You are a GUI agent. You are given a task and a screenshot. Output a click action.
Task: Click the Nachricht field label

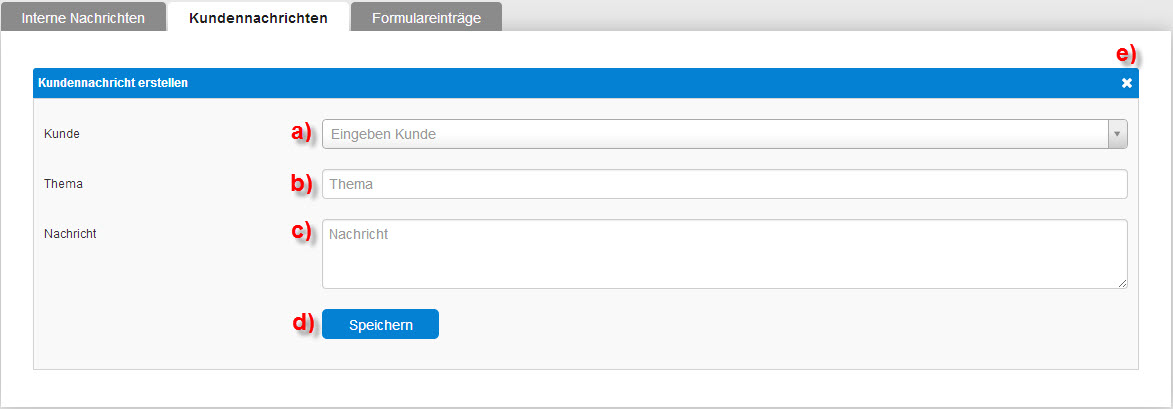pos(70,233)
